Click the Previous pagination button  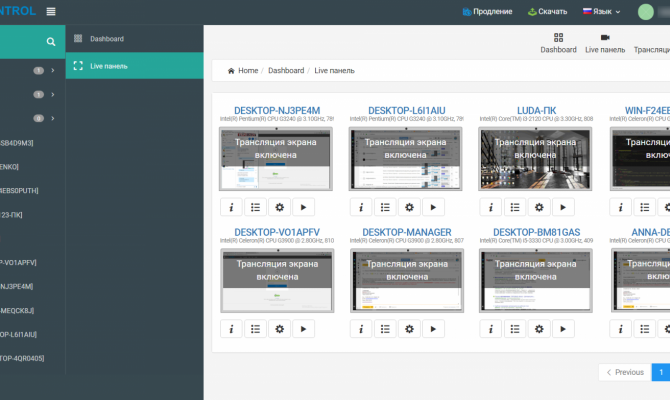coord(625,372)
